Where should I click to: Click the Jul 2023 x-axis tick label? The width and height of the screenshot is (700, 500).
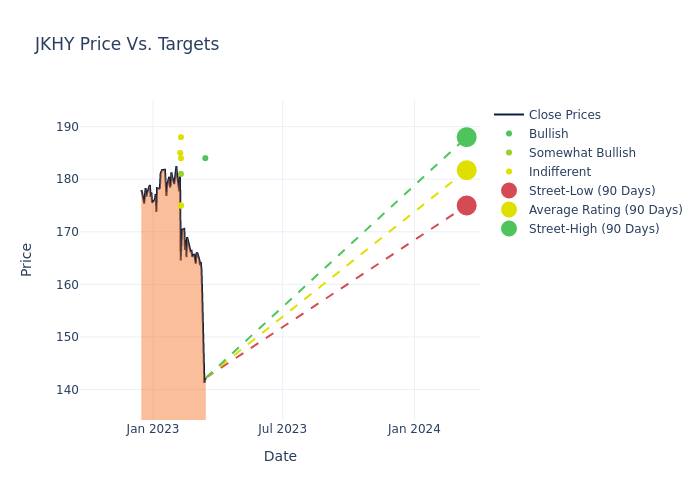click(282, 429)
